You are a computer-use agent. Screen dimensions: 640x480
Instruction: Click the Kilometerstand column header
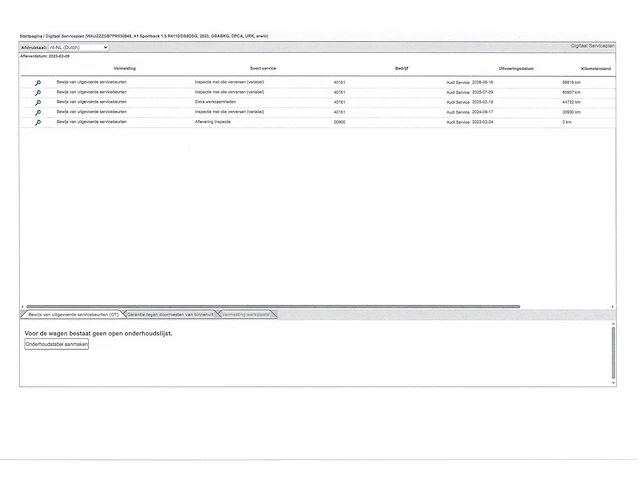(596, 69)
